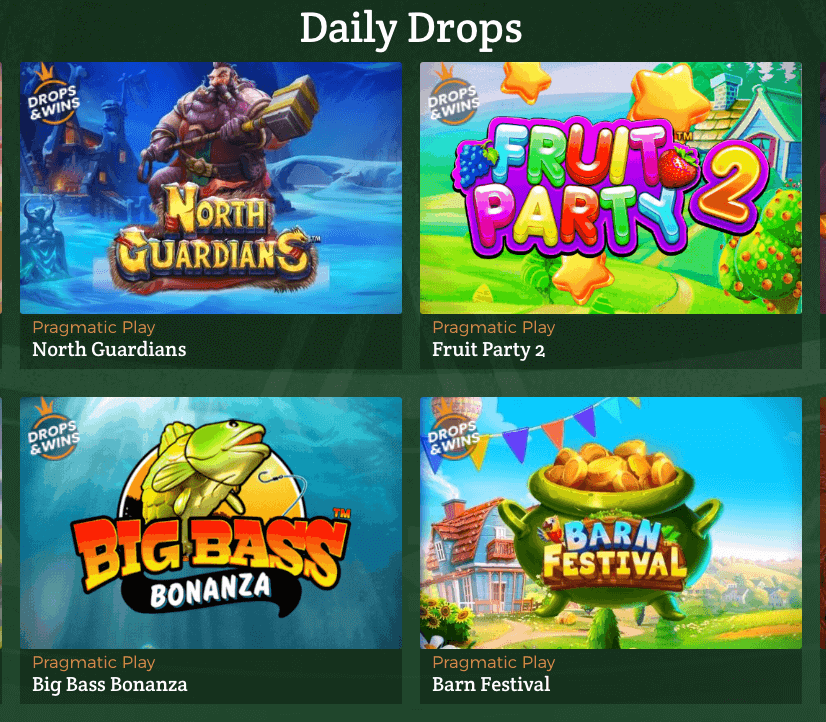Click the North Guardians title text
The image size is (826, 722).
[x=109, y=350]
